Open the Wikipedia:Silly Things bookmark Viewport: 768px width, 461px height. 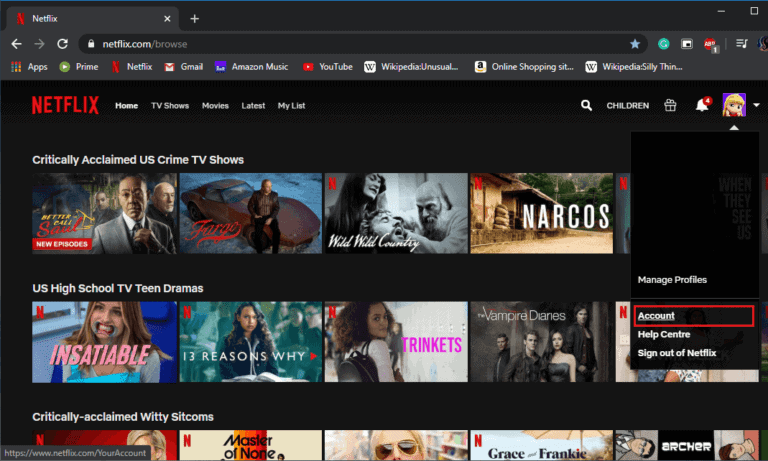(x=634, y=67)
